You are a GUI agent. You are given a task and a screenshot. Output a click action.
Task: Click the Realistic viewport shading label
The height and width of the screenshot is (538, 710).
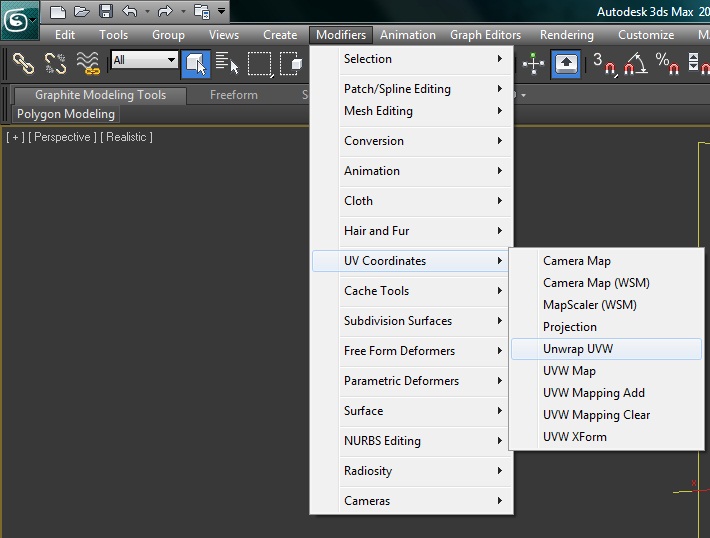(x=127, y=137)
